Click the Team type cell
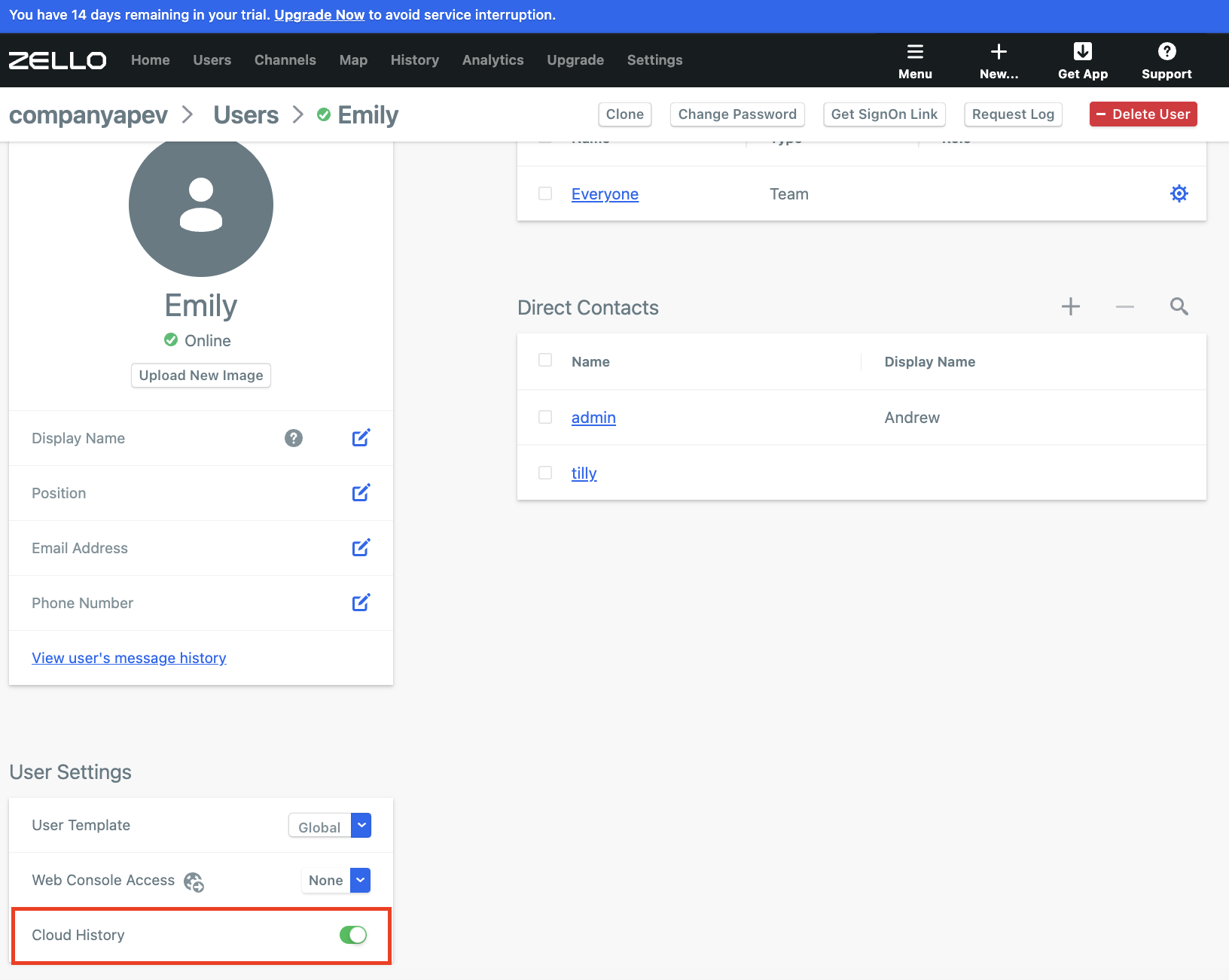Screen dimensions: 1229x980 pos(789,194)
